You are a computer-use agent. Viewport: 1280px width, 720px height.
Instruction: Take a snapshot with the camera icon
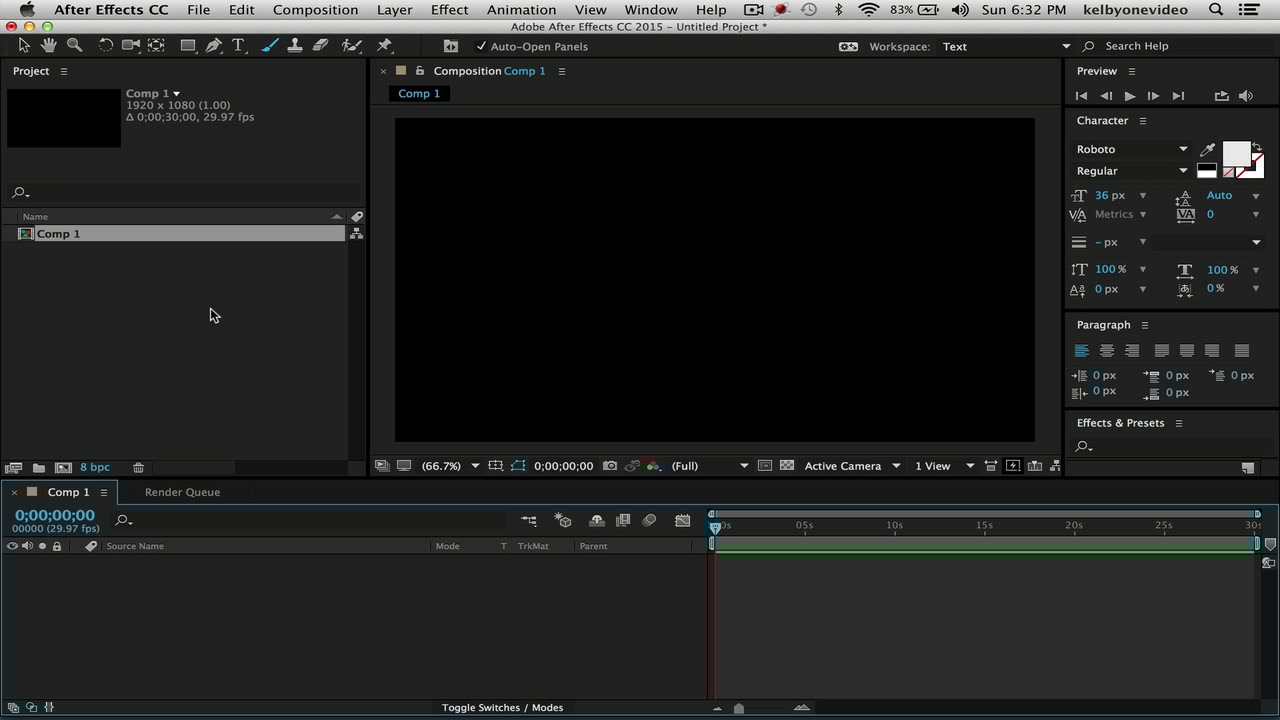(610, 466)
